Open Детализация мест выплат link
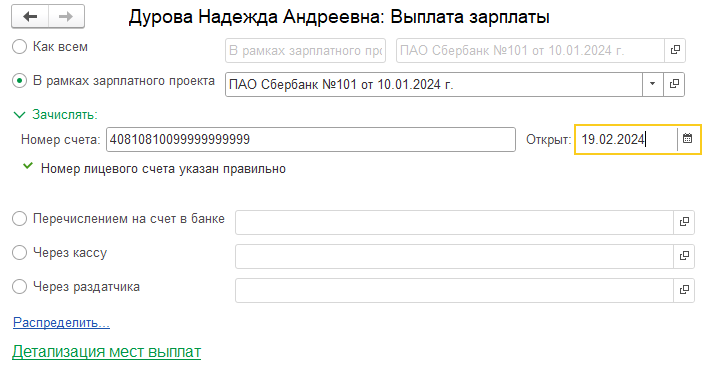Viewport: 715px width, 372px height. 106,351
